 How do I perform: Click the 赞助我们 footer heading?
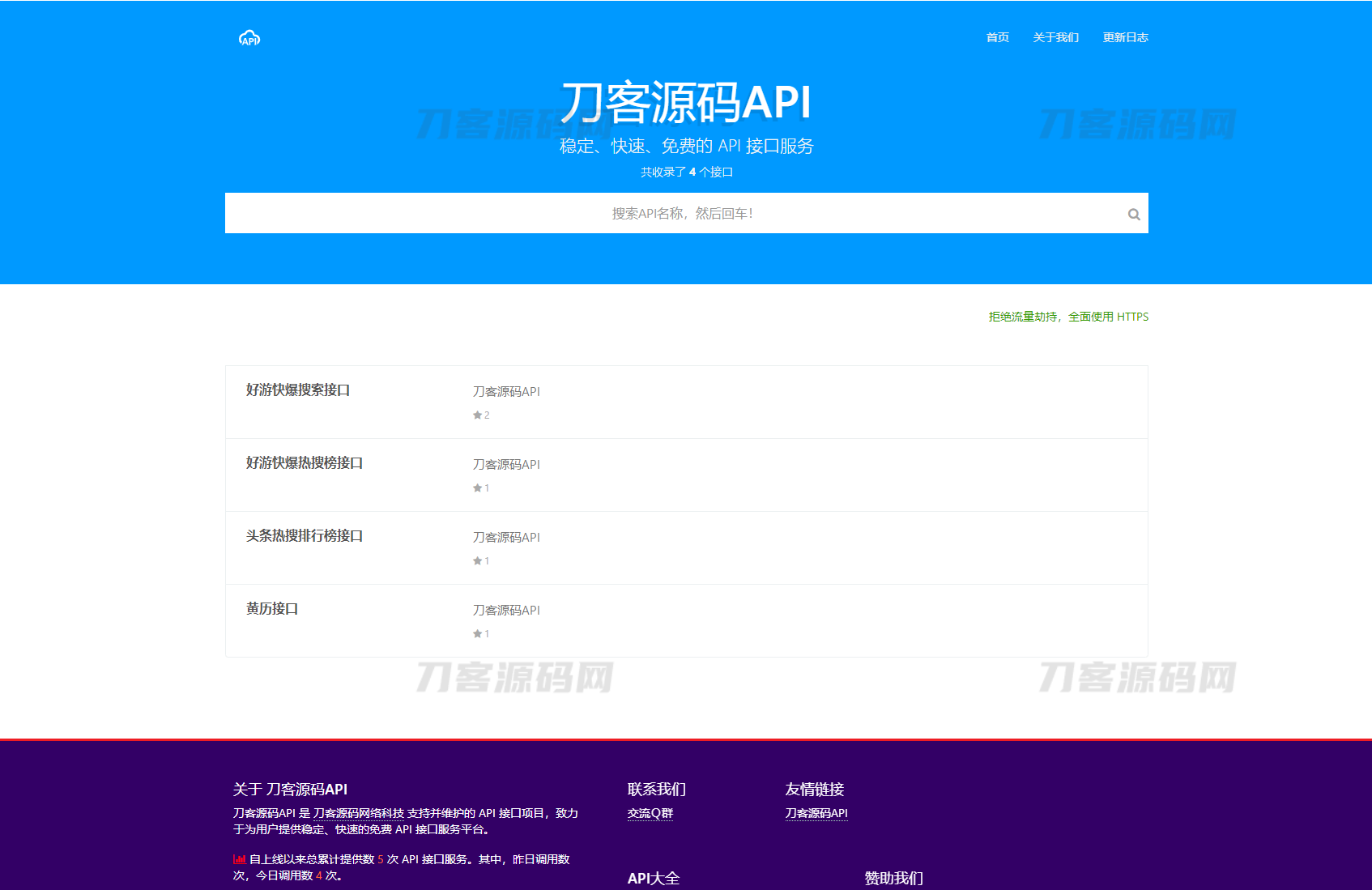[893, 877]
